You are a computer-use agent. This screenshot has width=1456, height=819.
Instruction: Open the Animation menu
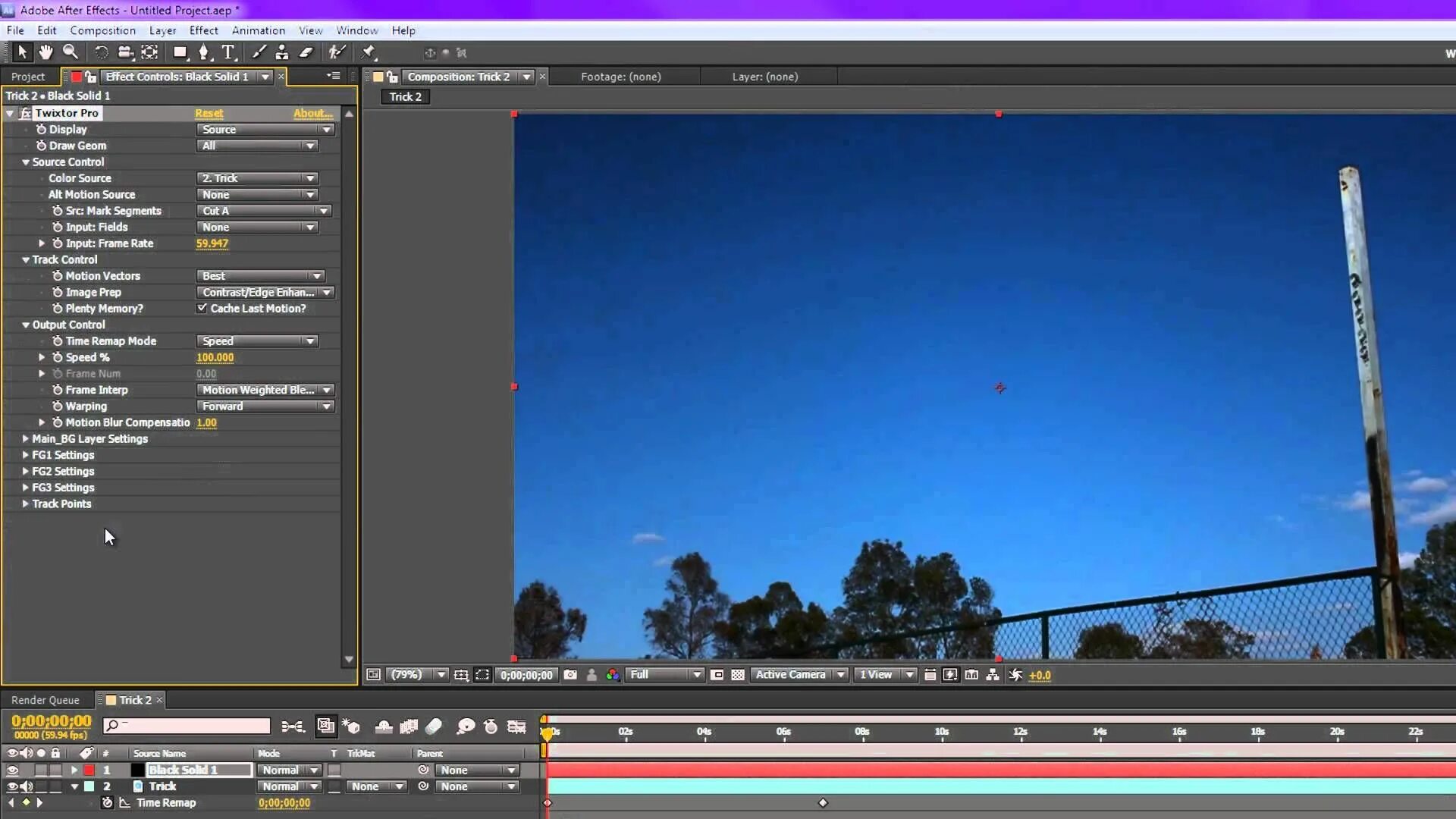(x=258, y=30)
